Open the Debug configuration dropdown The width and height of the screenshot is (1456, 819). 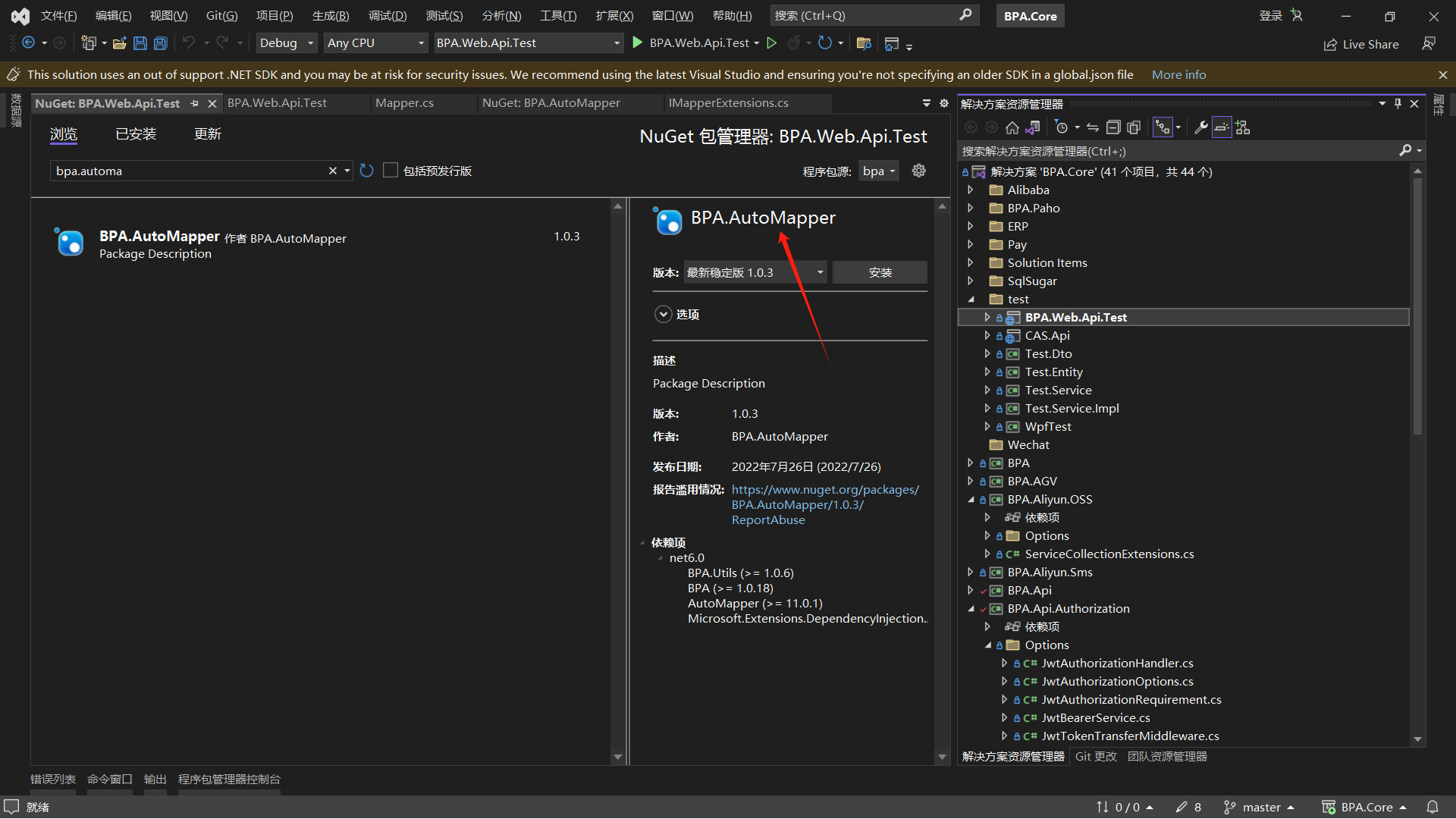pyautogui.click(x=286, y=43)
